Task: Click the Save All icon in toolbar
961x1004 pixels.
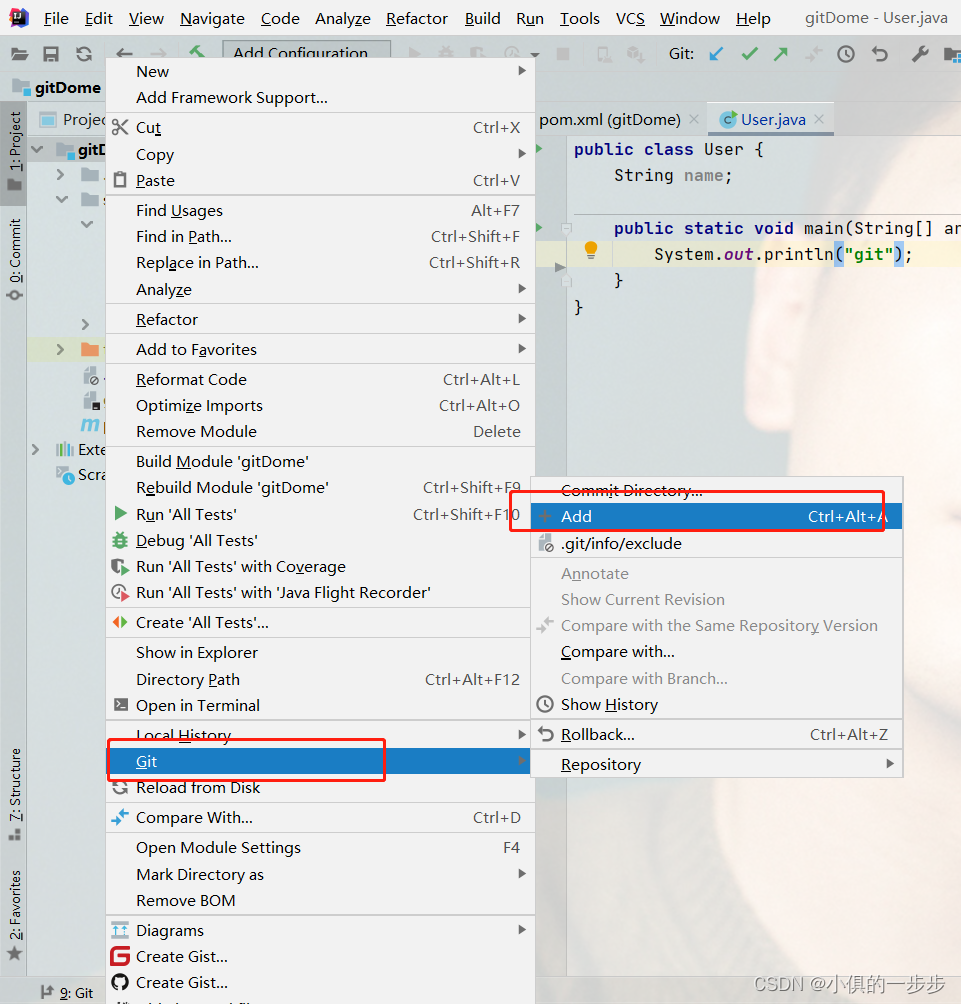Action: point(51,54)
